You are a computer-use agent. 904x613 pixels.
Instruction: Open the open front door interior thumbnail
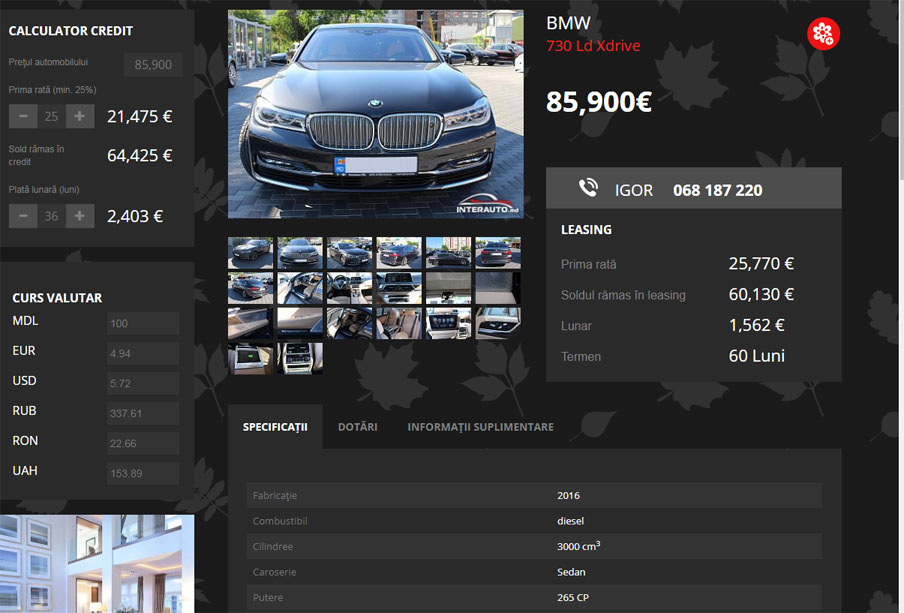pos(300,288)
